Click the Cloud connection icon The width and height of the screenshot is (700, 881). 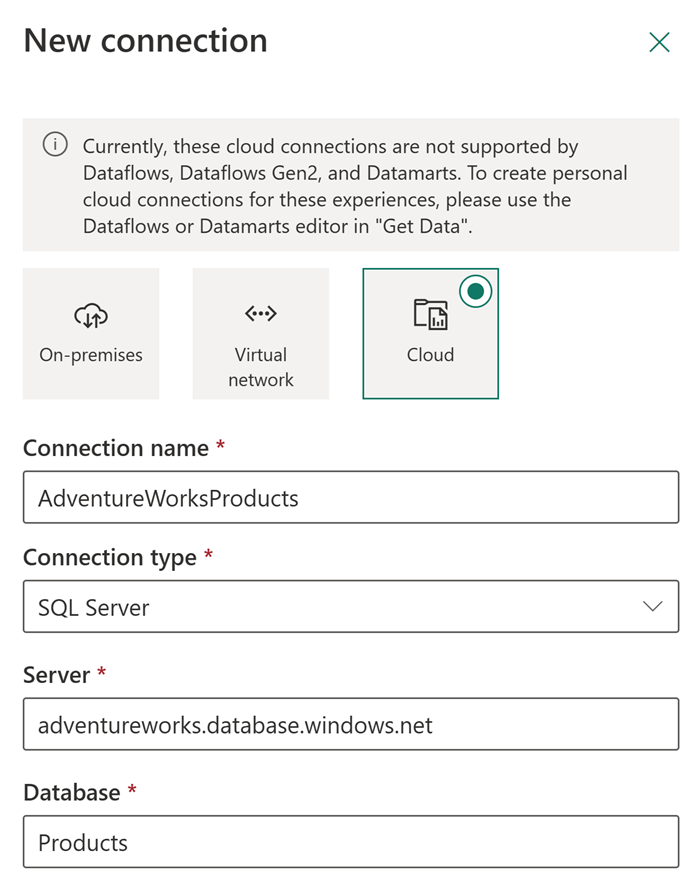click(x=430, y=313)
